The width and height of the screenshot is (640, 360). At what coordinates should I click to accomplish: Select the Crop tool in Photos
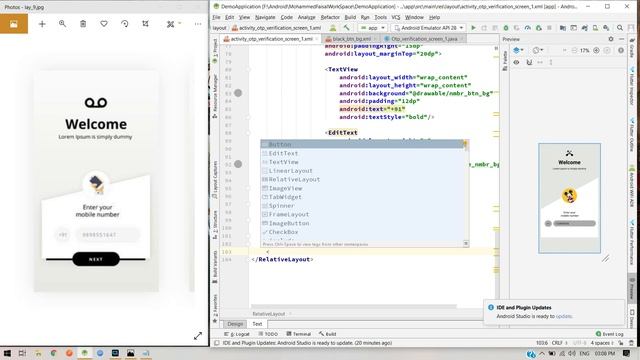click(145, 24)
